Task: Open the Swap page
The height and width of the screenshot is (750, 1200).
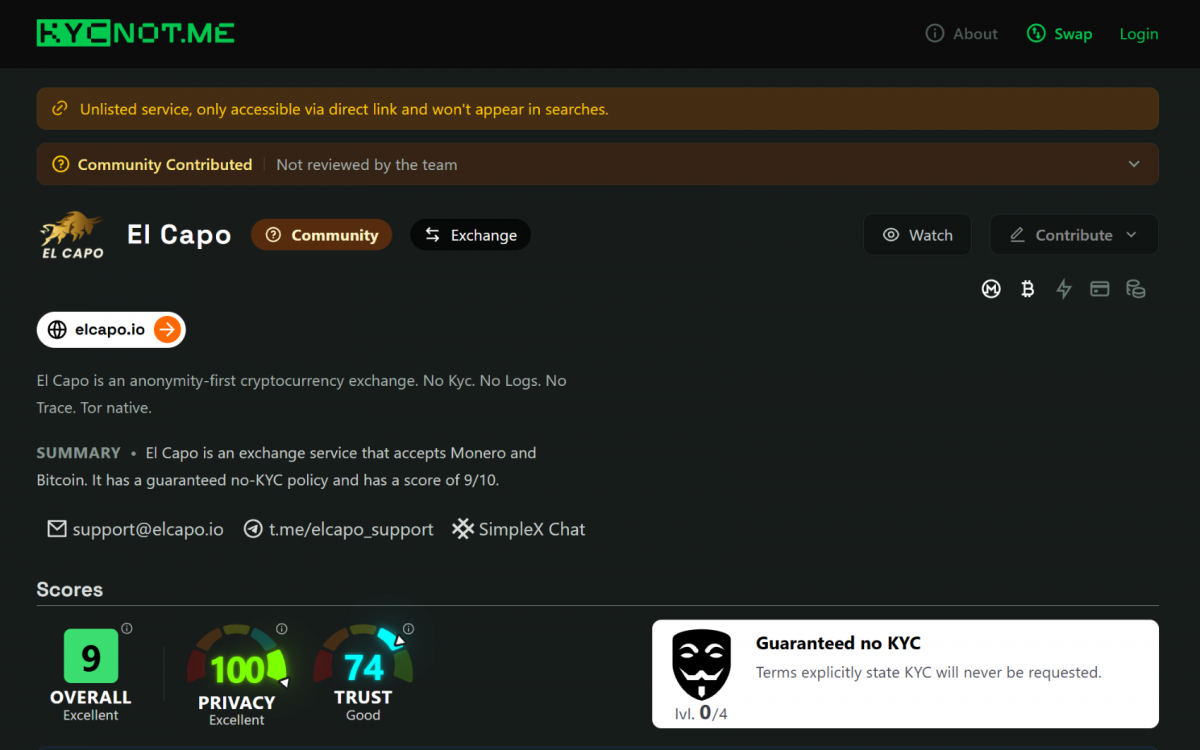Action: pyautogui.click(x=1059, y=34)
